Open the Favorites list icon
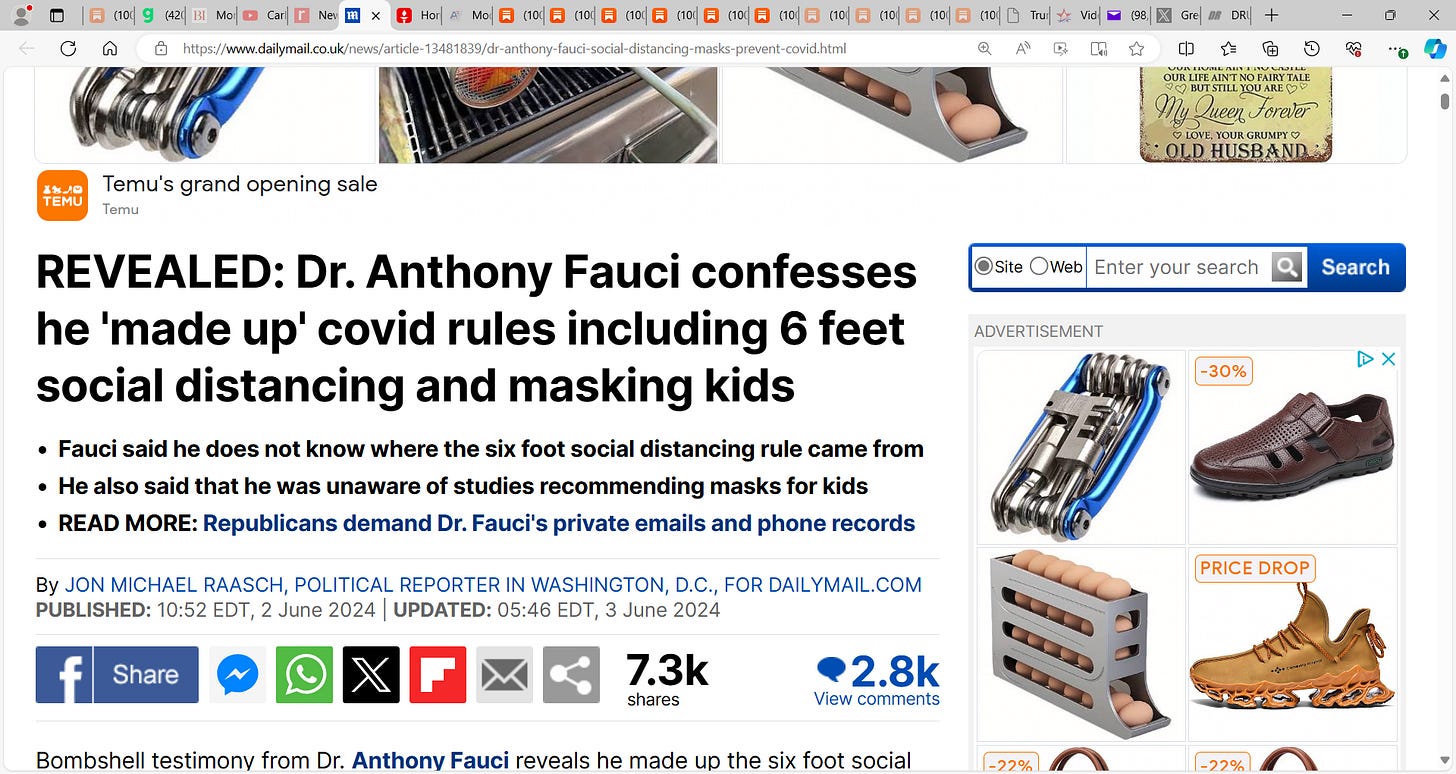Viewport: 1456px width, 774px height. click(1228, 48)
